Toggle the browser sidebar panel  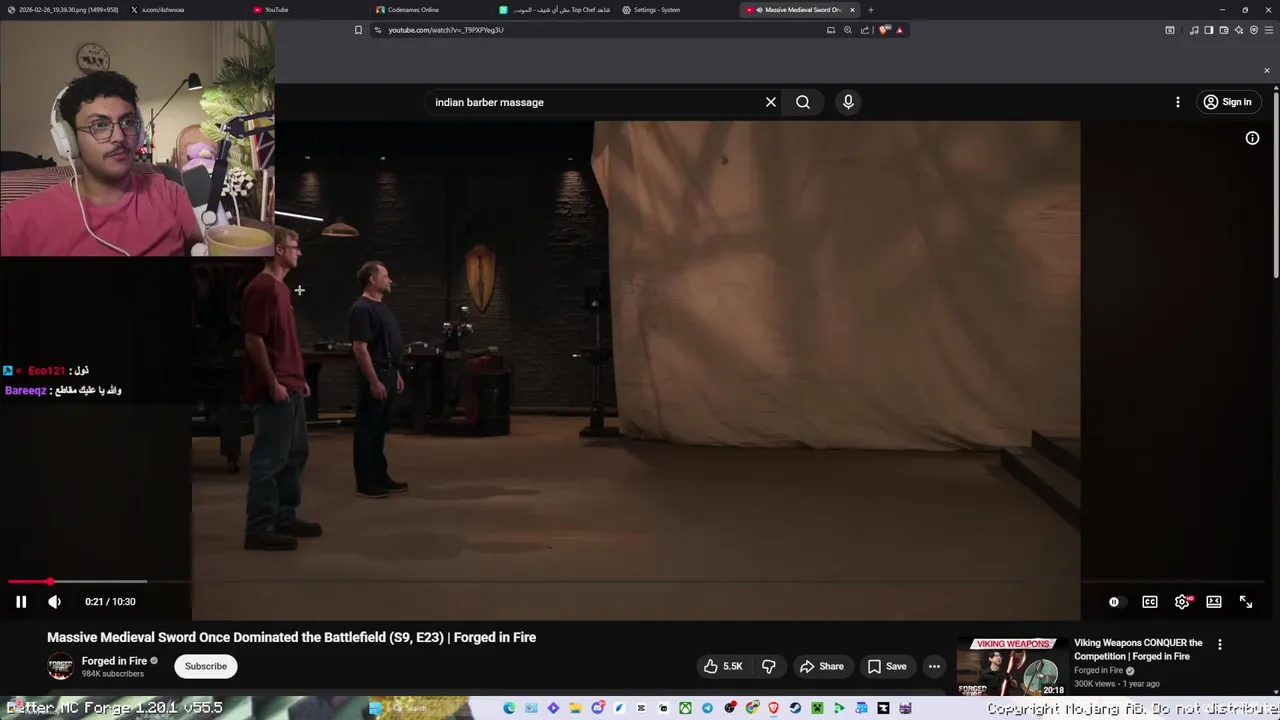[1209, 30]
